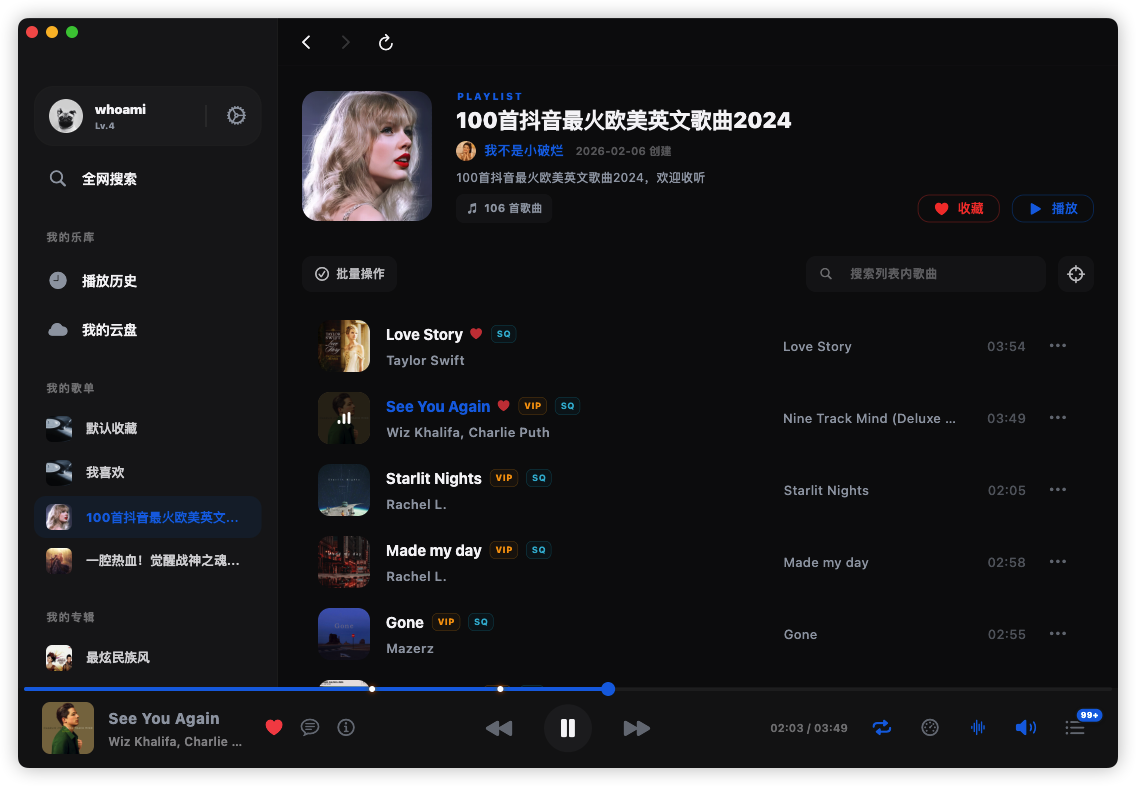The width and height of the screenshot is (1136, 786).
Task: Click the Made my day cover thumbnail
Action: point(344,562)
